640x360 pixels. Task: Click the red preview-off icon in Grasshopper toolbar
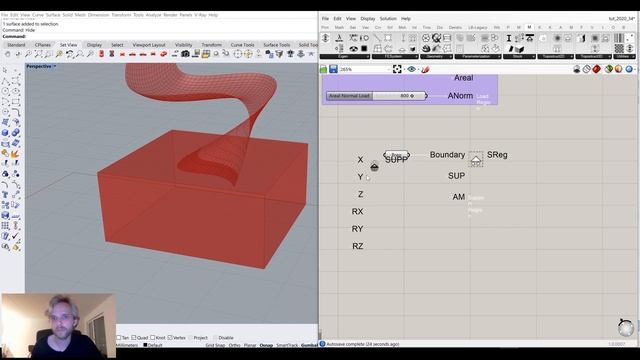pos(597,69)
